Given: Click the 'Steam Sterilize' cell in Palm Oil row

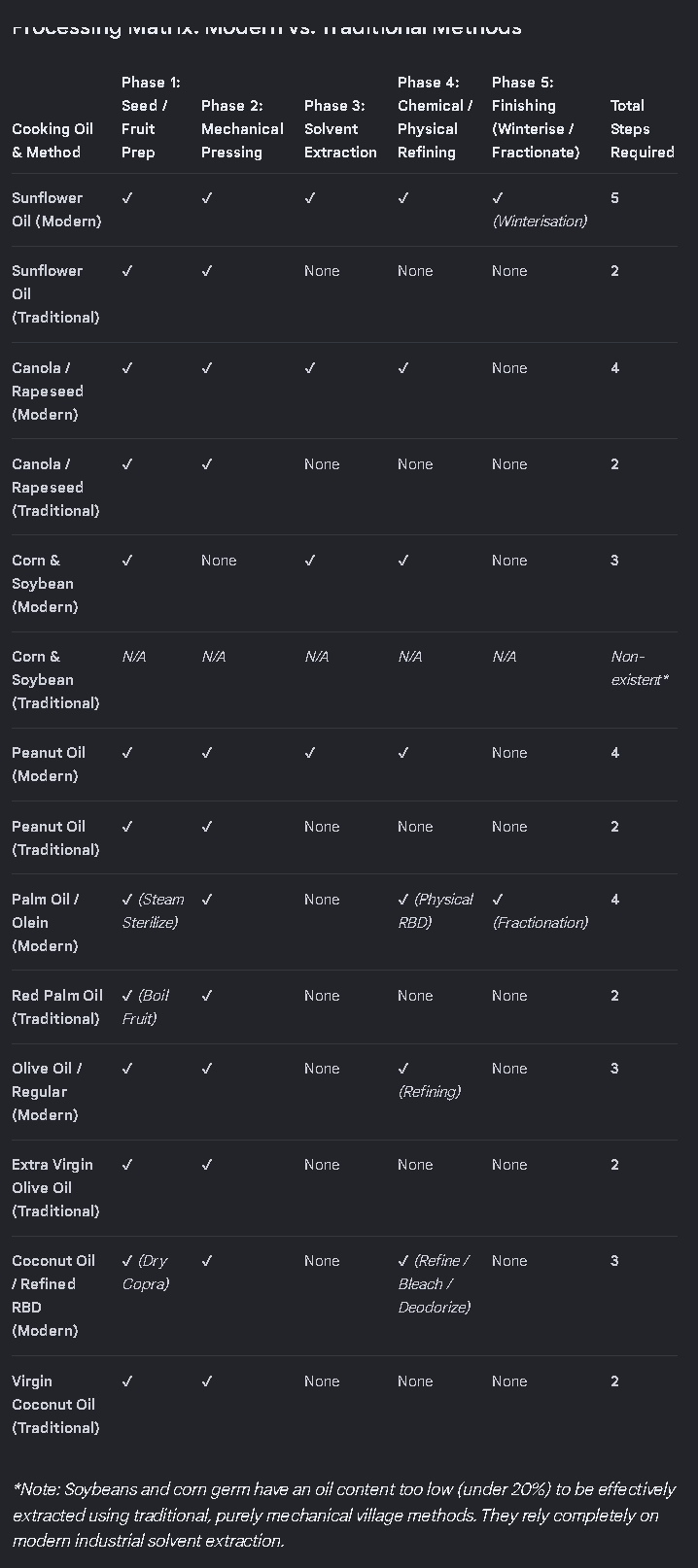Looking at the screenshot, I should (153, 911).
